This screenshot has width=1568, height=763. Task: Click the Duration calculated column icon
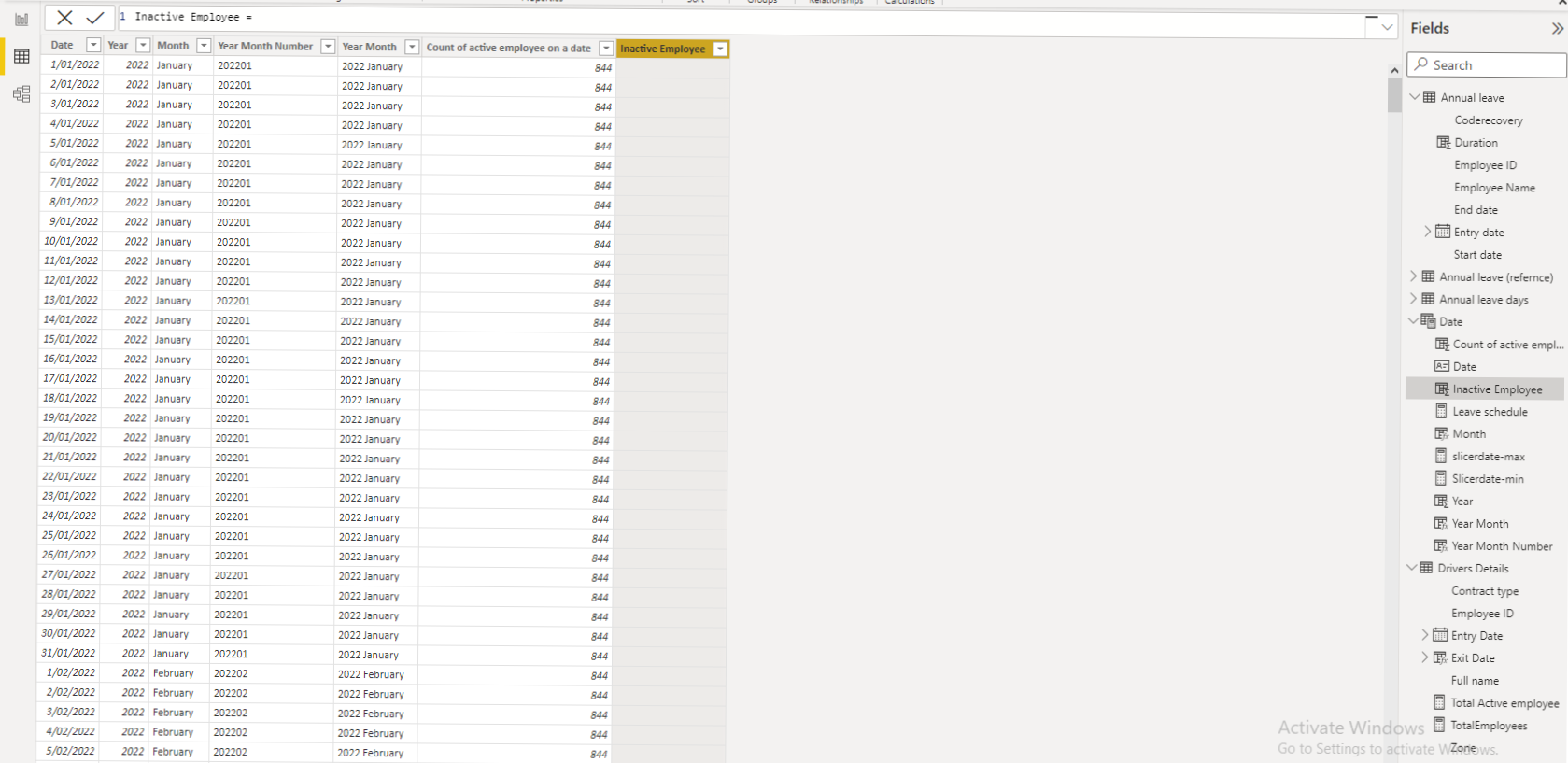click(1443, 143)
